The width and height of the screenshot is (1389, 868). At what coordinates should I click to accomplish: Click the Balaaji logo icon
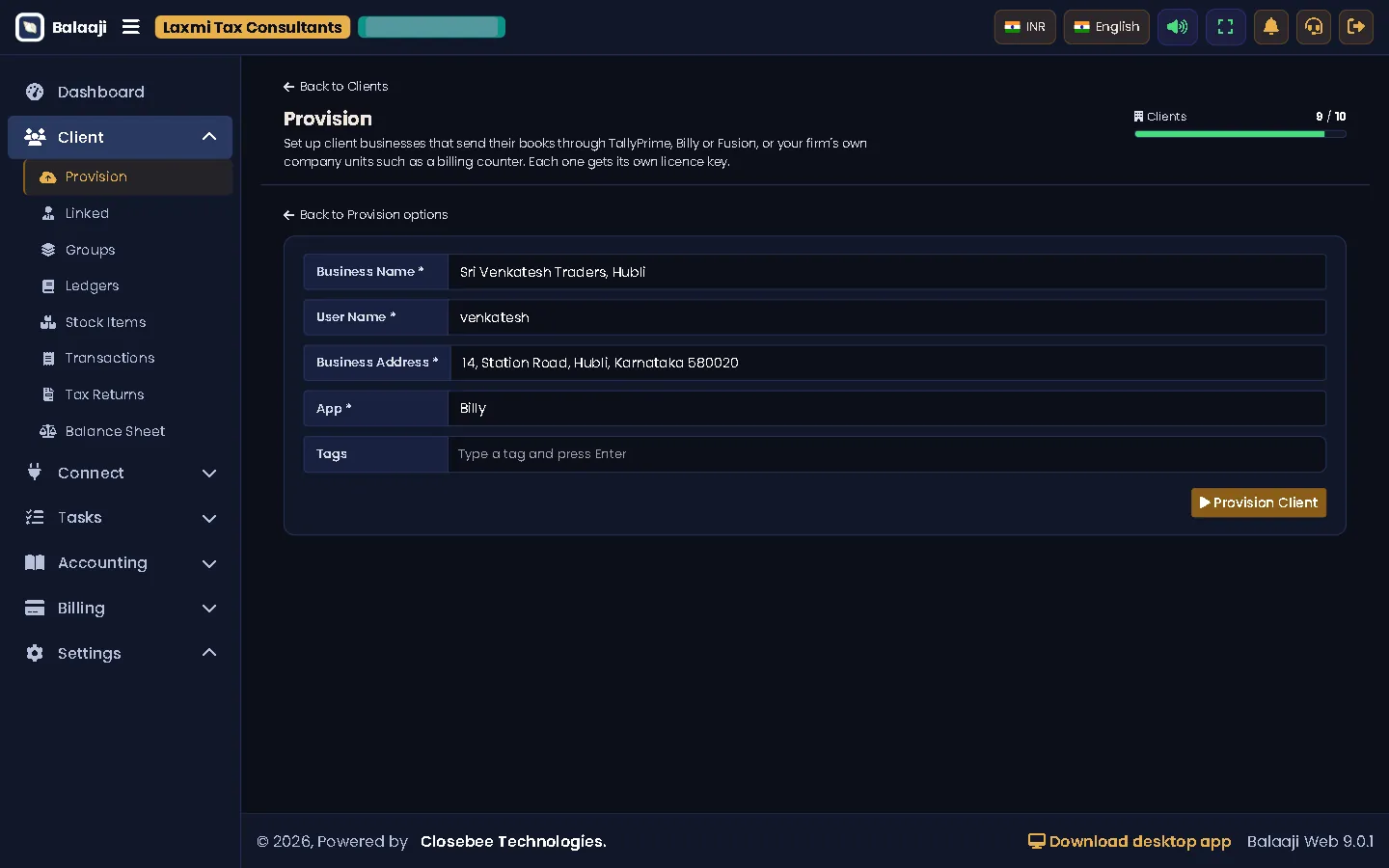[x=30, y=27]
